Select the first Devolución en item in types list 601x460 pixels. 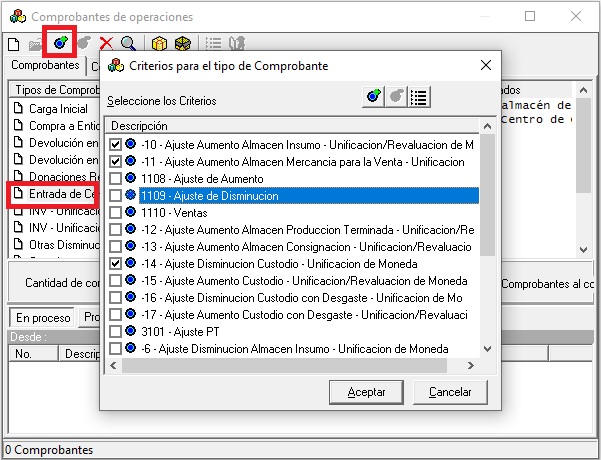64,143
